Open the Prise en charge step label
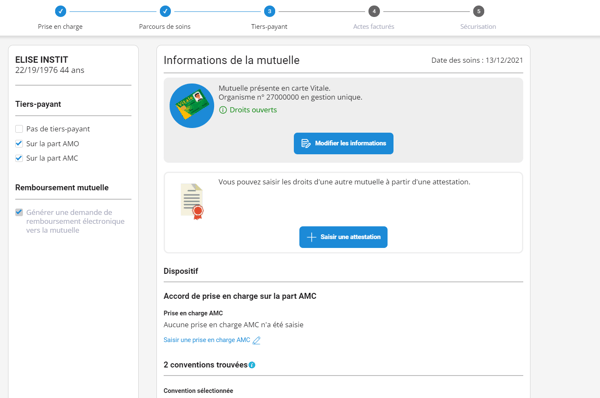600x398 pixels. [x=60, y=26]
